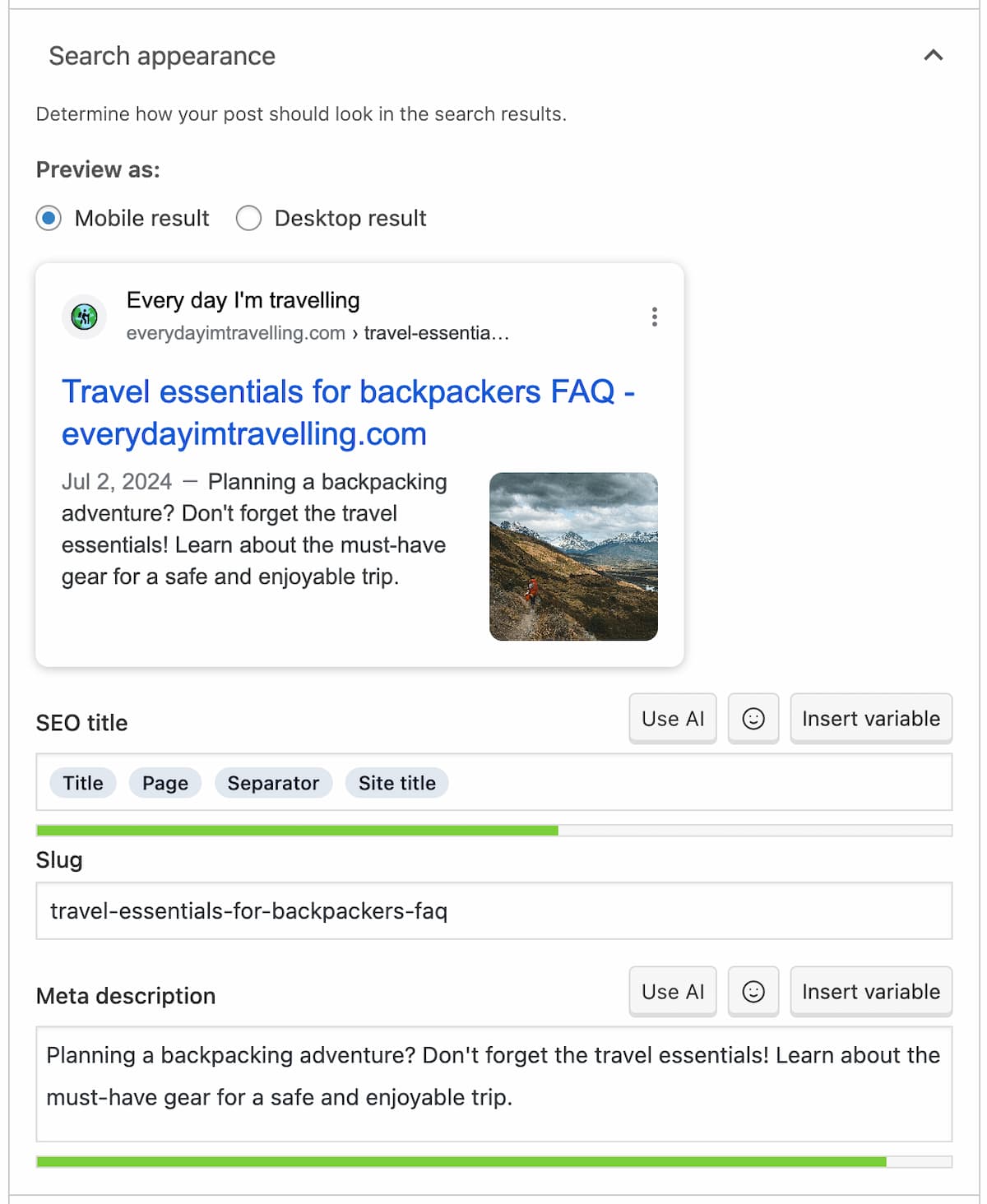Select the Mobile result preview option
The width and height of the screenshot is (987, 1204).
[x=49, y=218]
